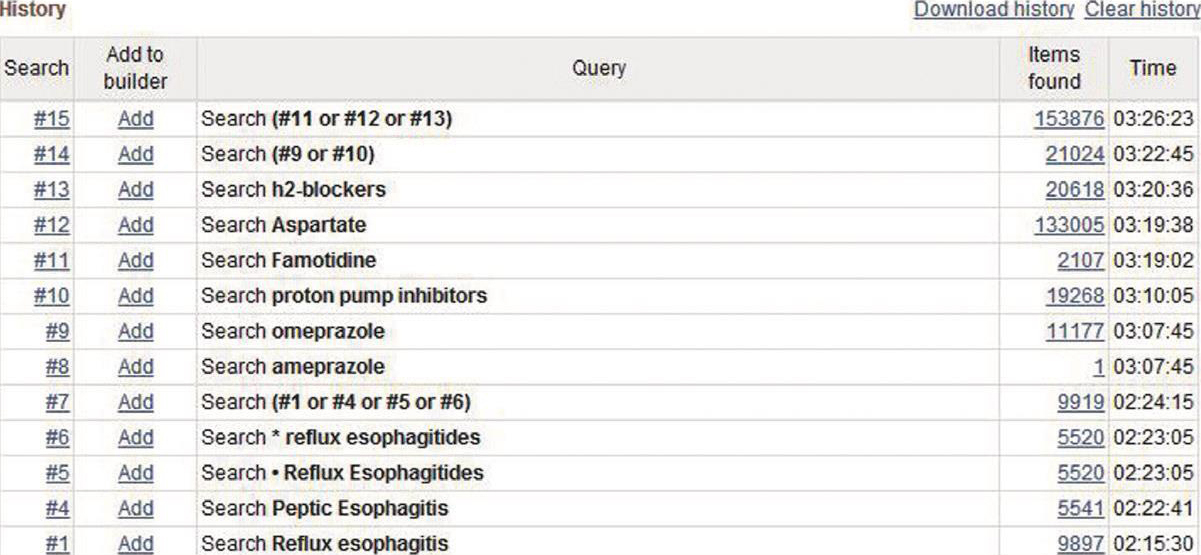1201x555 pixels.
Task: Open search number #15
Action: [x=51, y=119]
